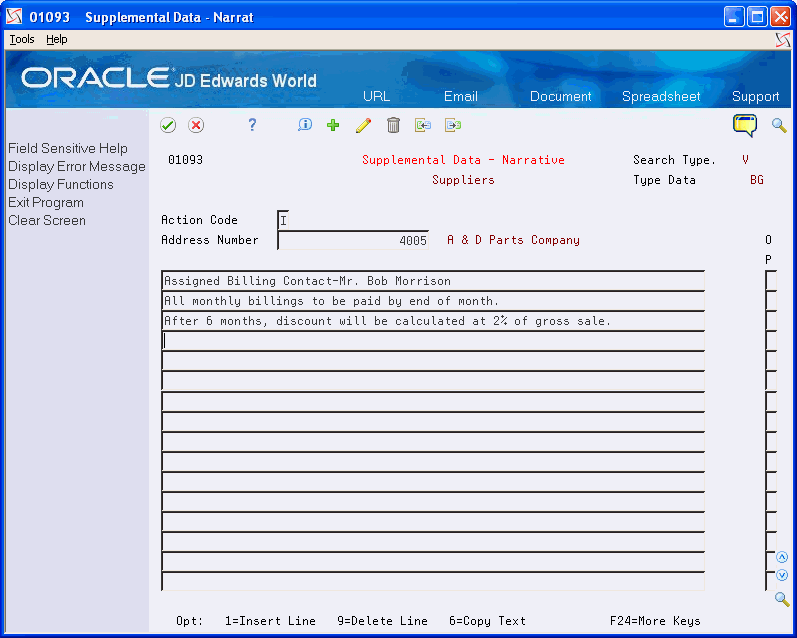The image size is (797, 638).
Task: Click the red X cancel icon
Action: coord(196,125)
